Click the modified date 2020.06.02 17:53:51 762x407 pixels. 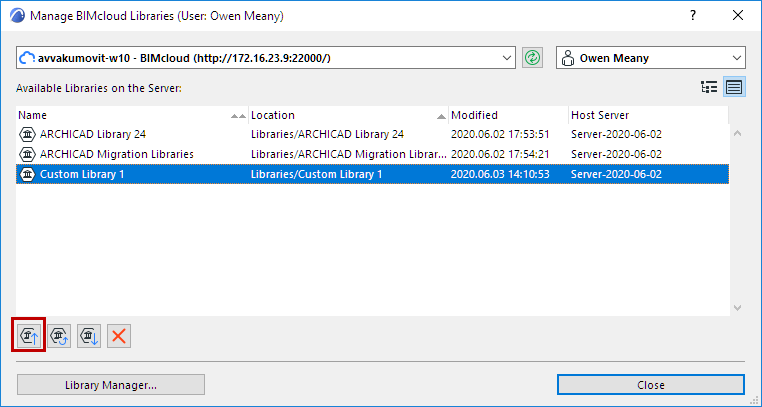click(500, 134)
